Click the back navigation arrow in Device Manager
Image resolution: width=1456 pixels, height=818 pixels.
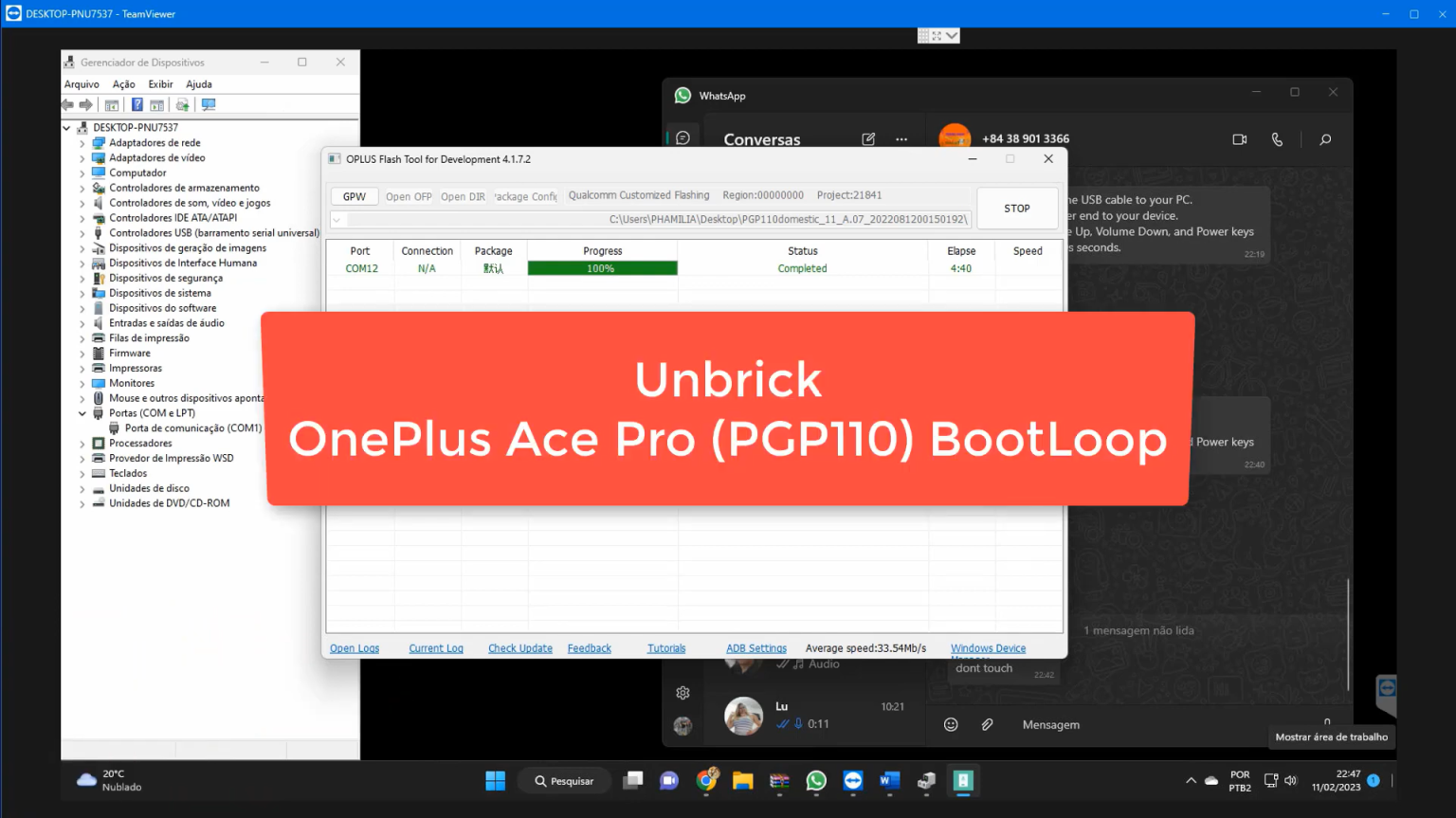67,104
